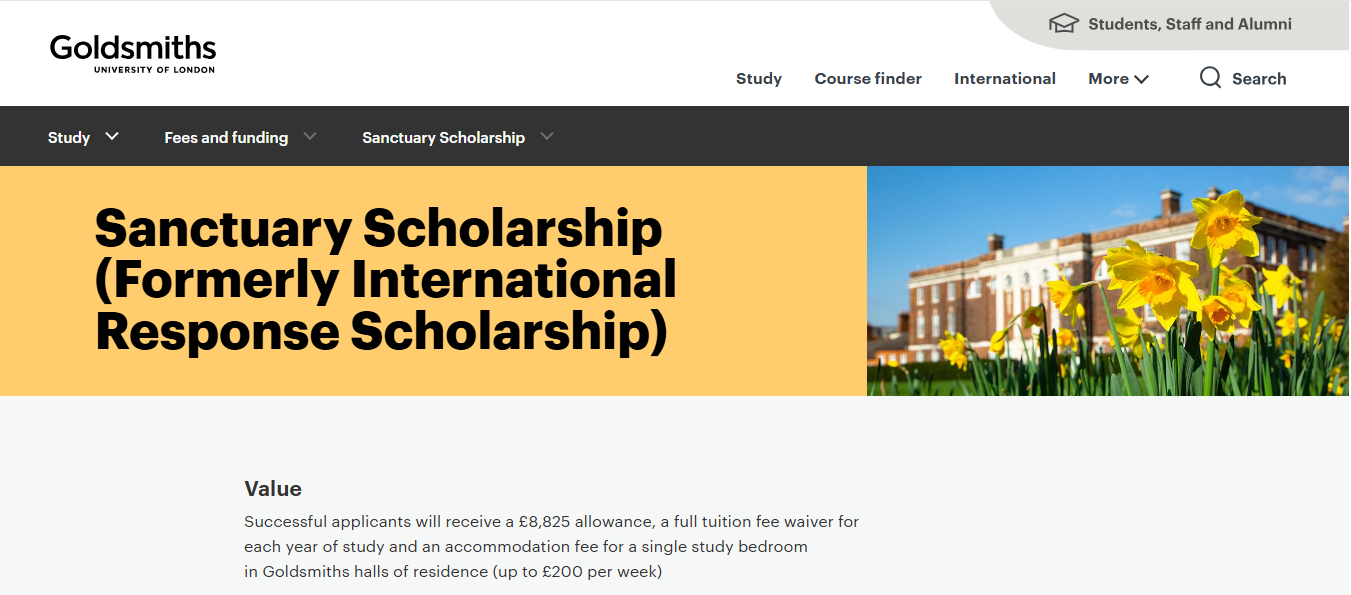Click the chevron beside Fees and funding
Viewport: 1351px width, 595px height.
310,137
